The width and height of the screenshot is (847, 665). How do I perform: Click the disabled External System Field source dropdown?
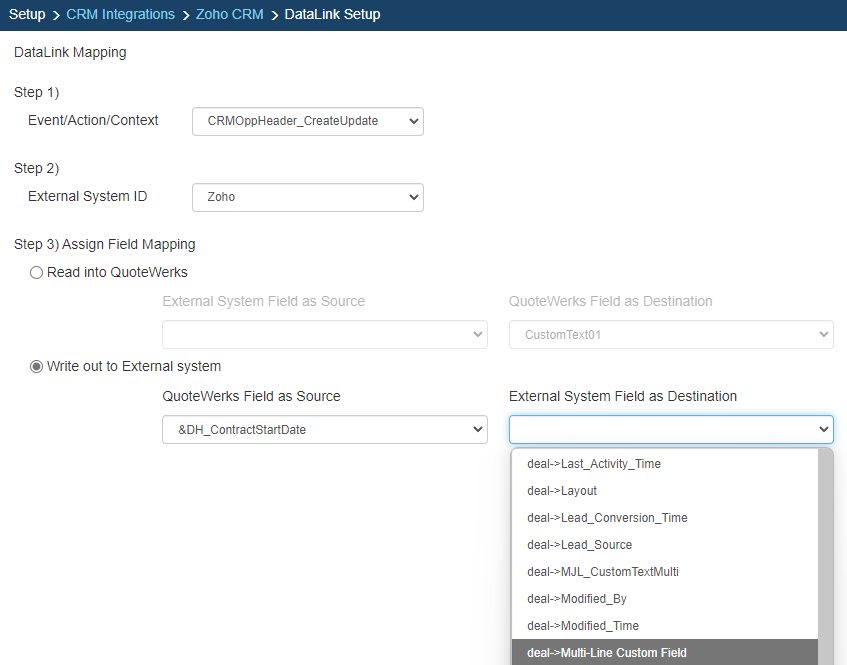(x=324, y=335)
